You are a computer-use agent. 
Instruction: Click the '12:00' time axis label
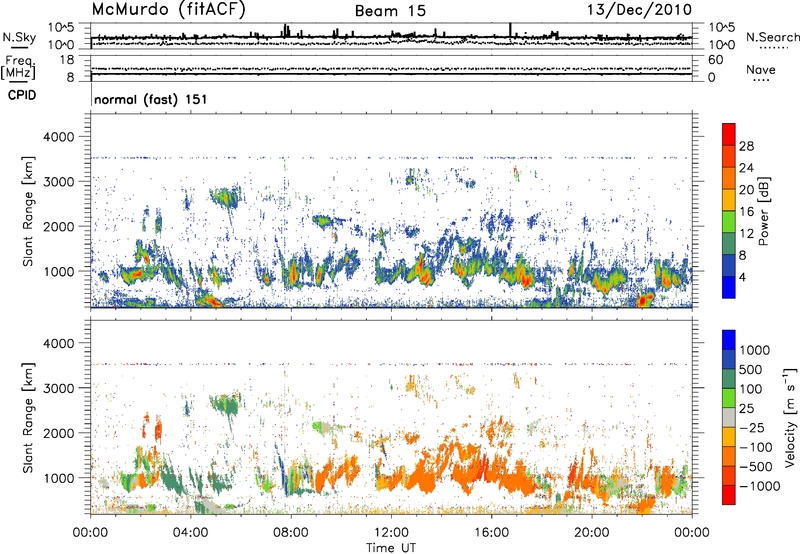(x=391, y=533)
